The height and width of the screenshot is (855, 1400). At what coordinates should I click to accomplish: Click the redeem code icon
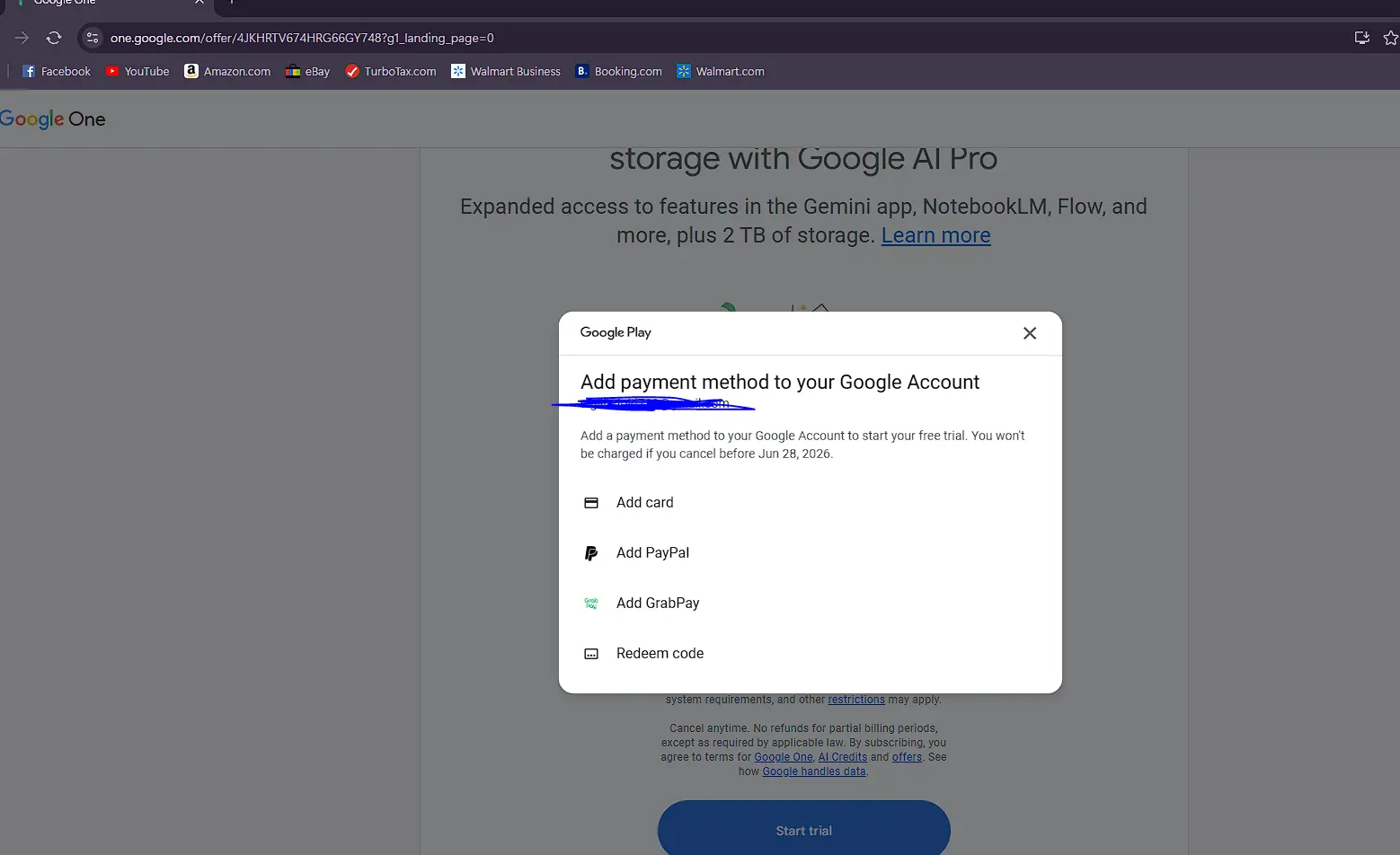point(591,654)
